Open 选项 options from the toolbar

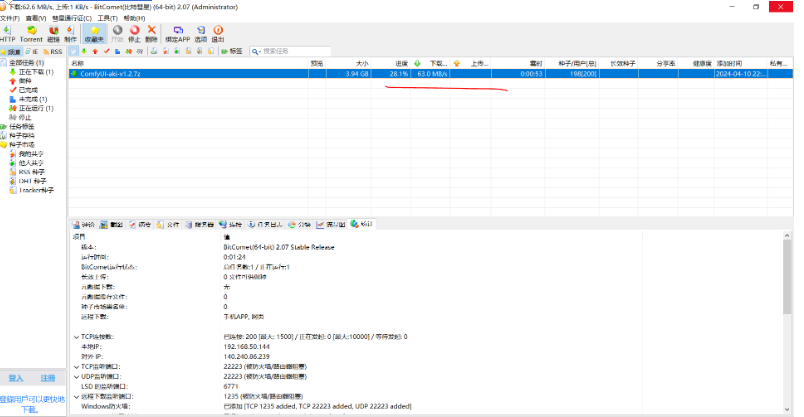point(200,33)
